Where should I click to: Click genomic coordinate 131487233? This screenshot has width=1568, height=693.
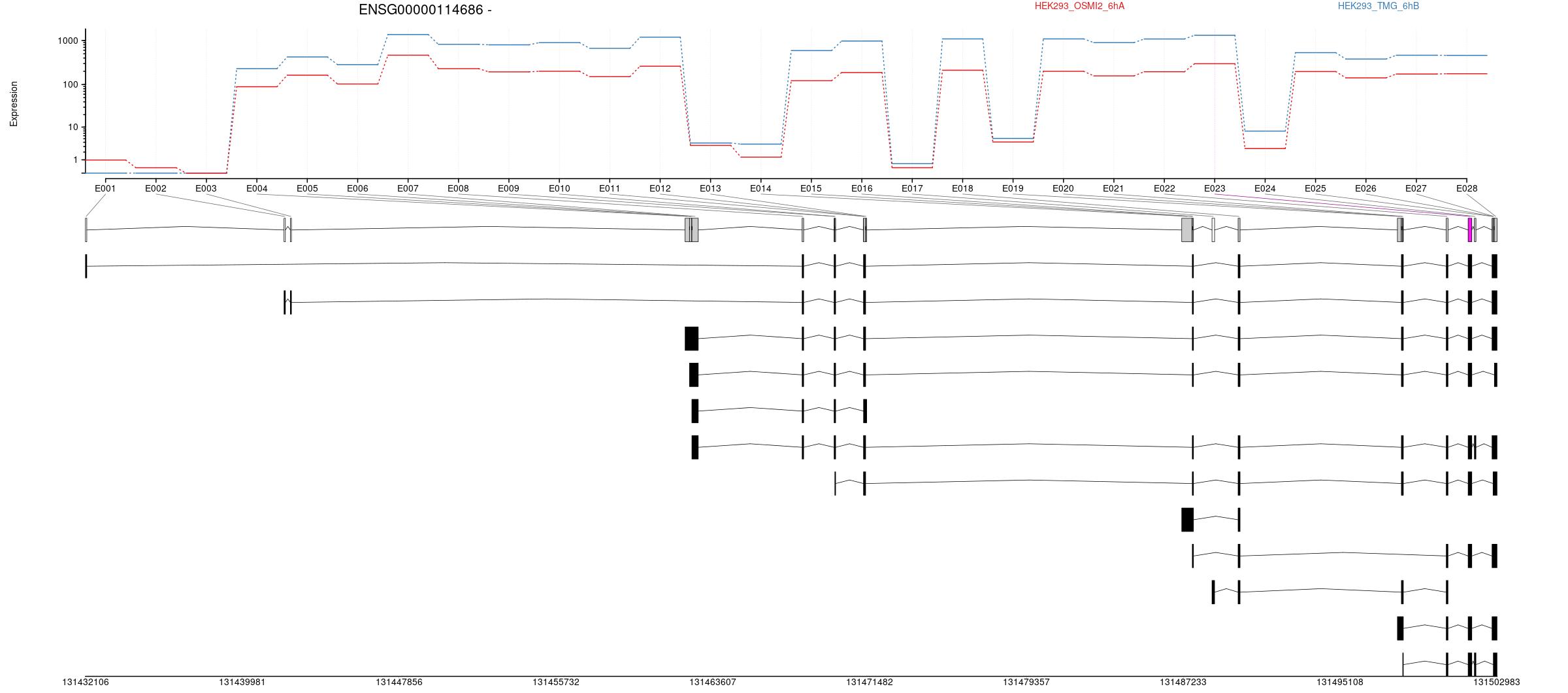click(1183, 682)
